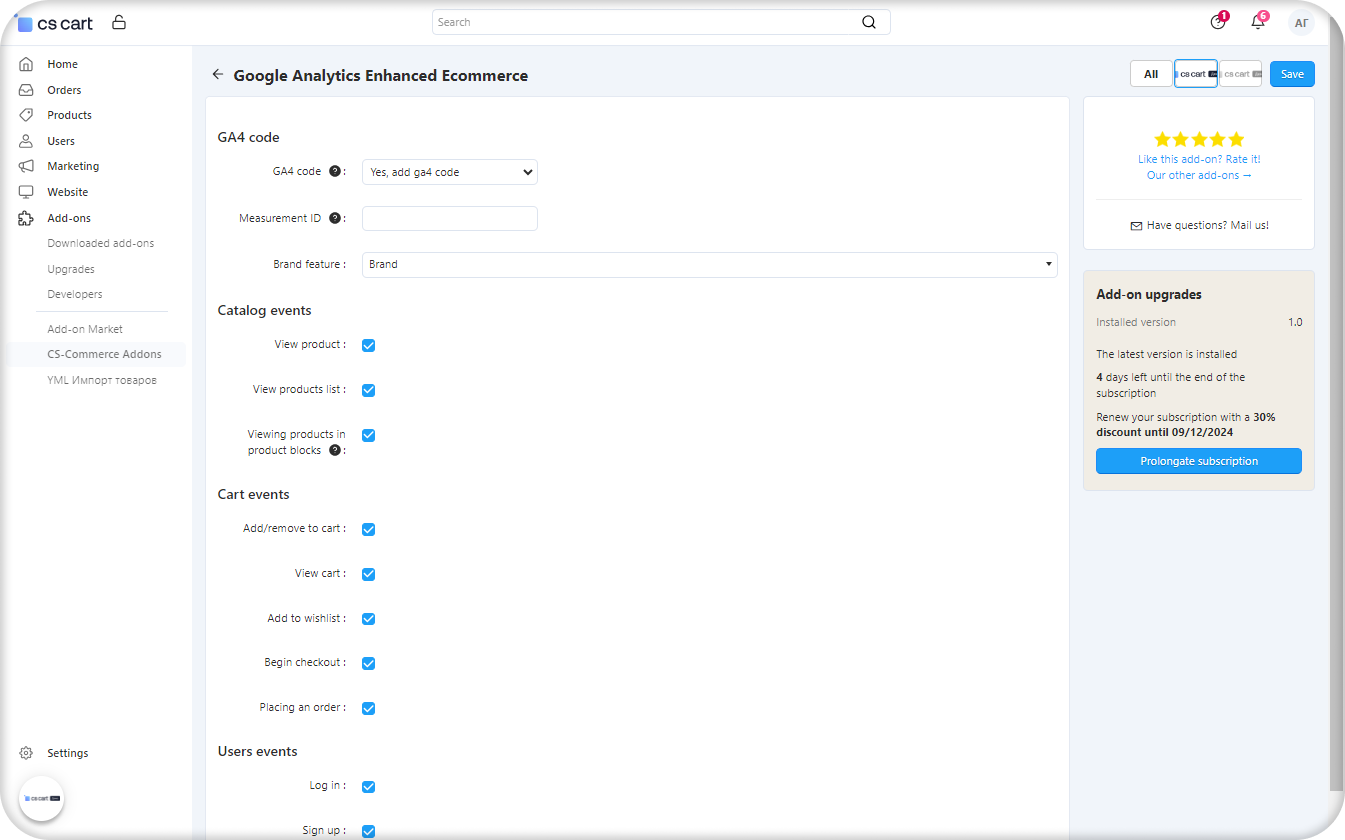Click the Save button
This screenshot has width=1345, height=840.
tap(1292, 74)
